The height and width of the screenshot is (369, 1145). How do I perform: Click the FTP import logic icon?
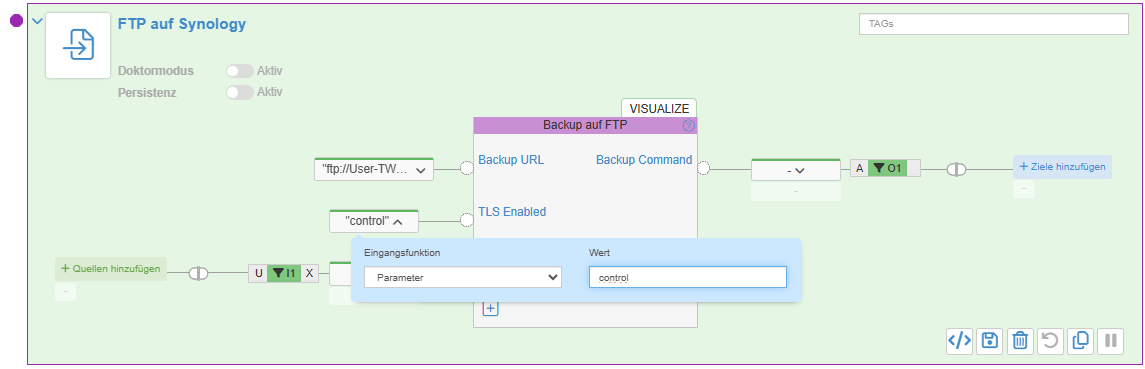pos(78,45)
